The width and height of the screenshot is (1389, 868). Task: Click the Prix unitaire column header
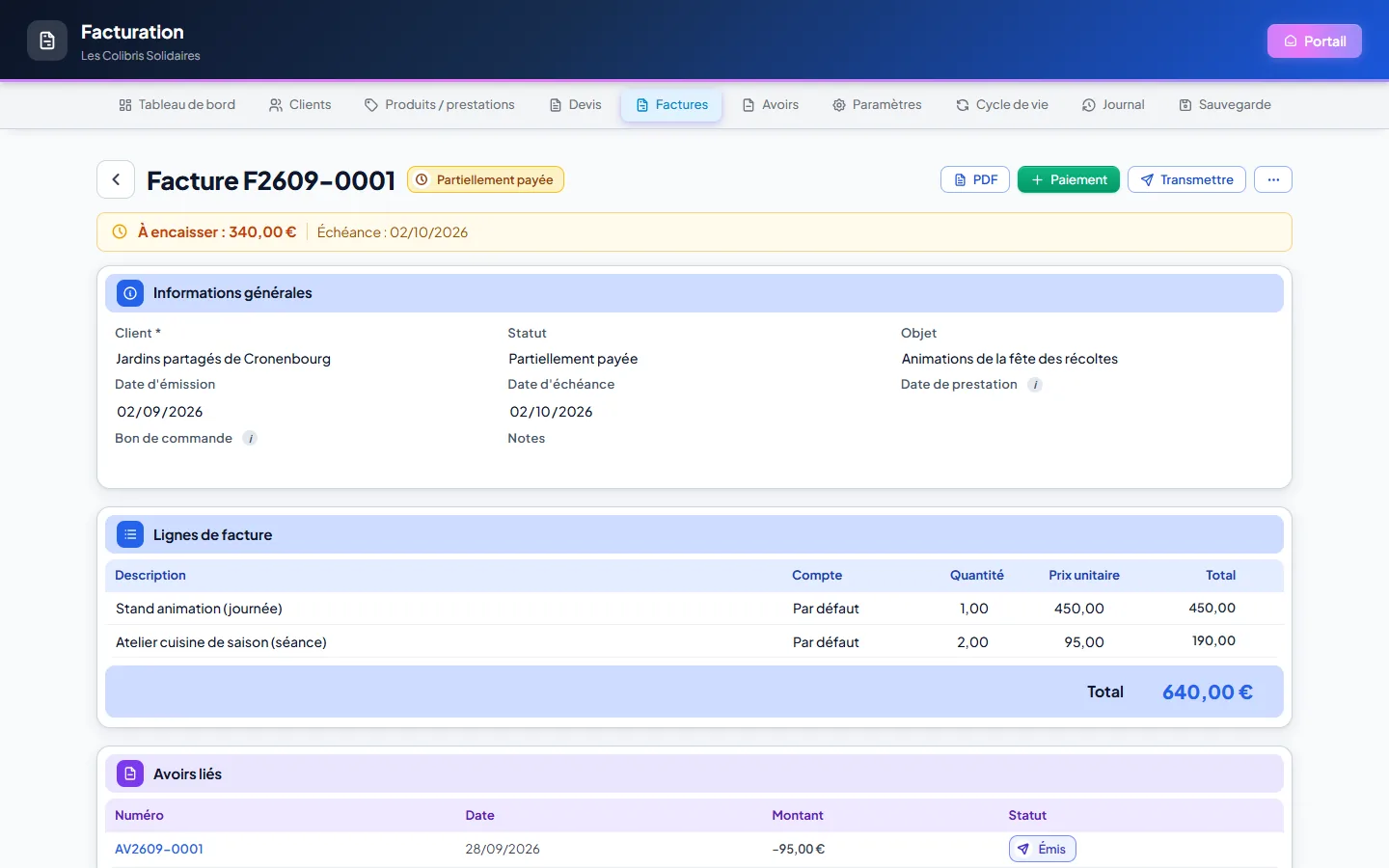coord(1084,575)
